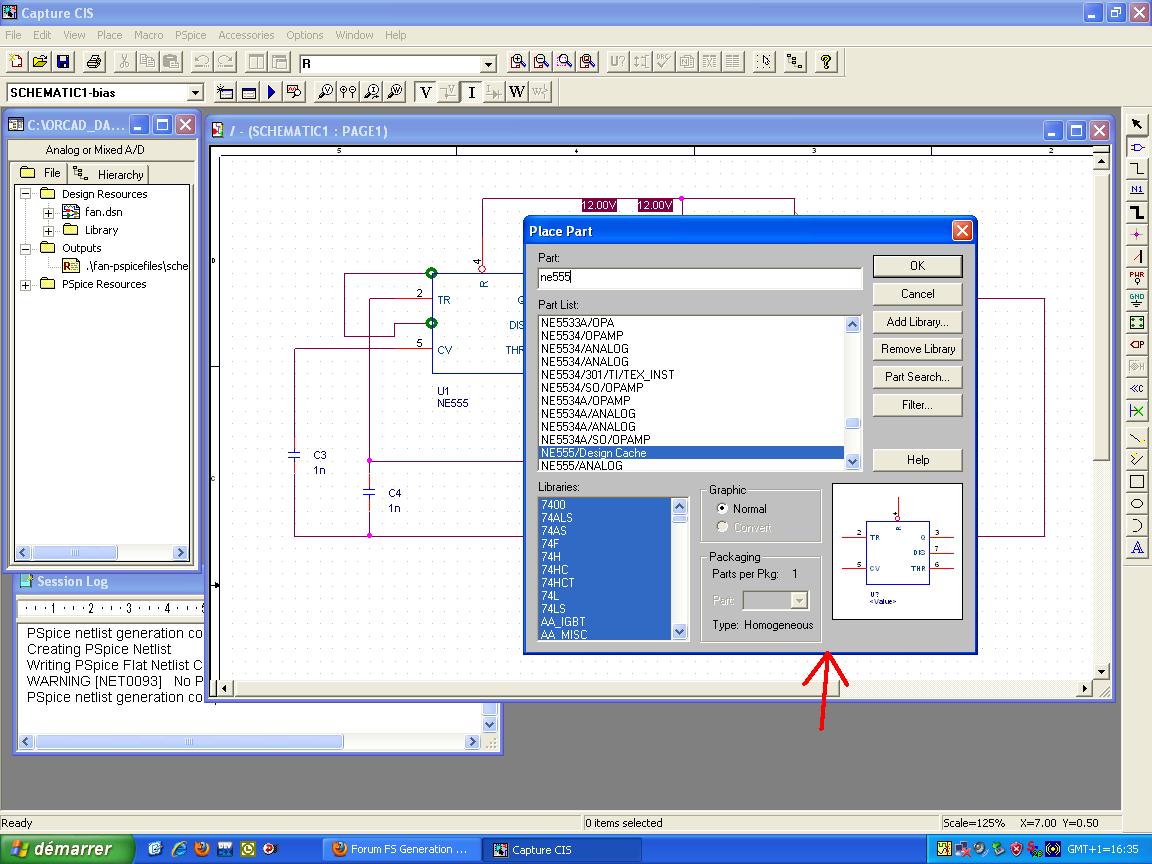Toggle bias voltage display V button

pos(426,92)
